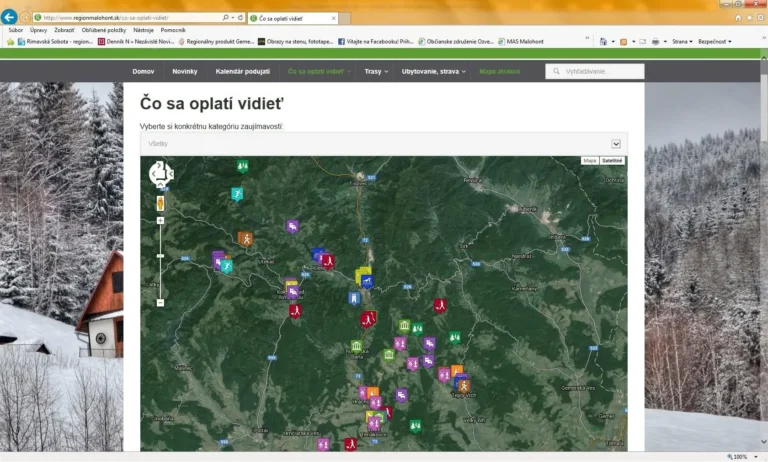The width and height of the screenshot is (768, 462).
Task: Click in the Vyhľadávanie search field
Action: 595,72
